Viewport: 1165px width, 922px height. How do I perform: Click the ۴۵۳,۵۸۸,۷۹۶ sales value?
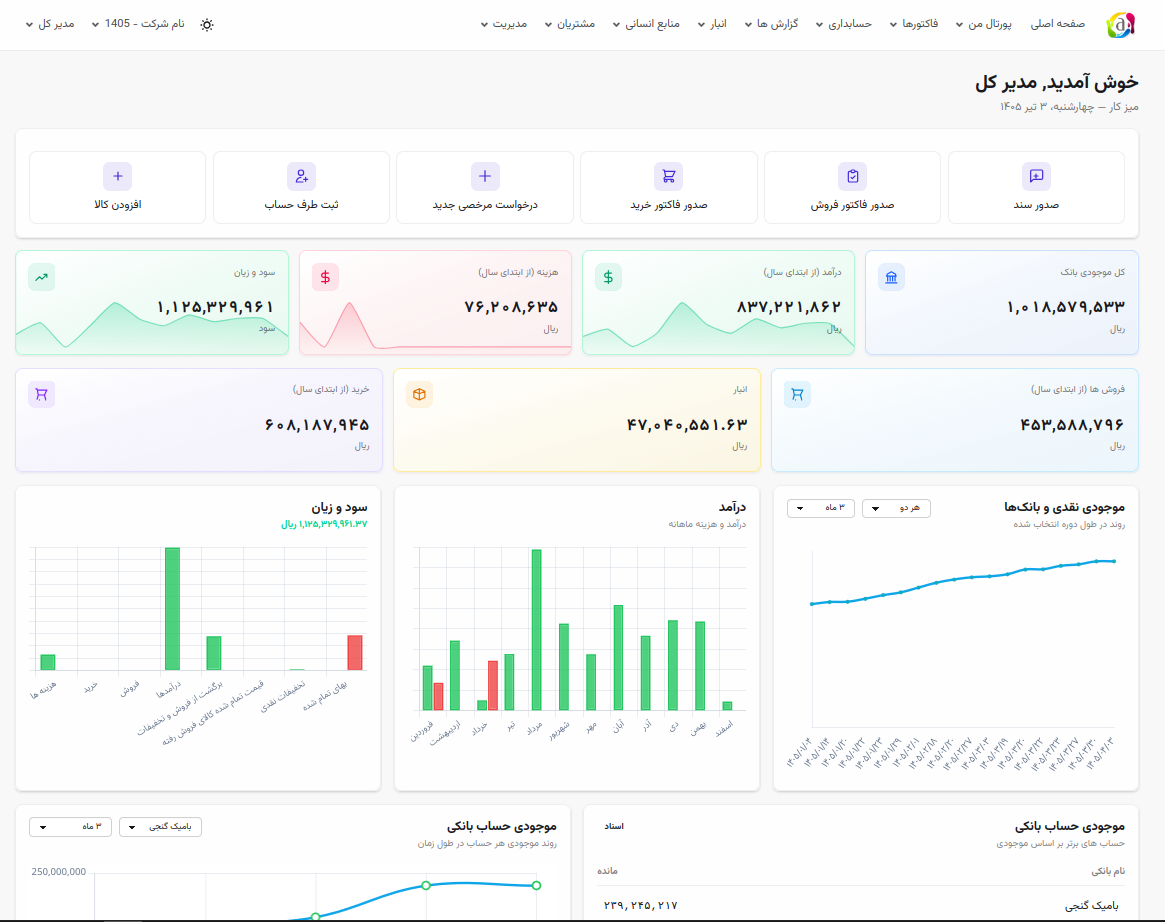click(x=1071, y=425)
